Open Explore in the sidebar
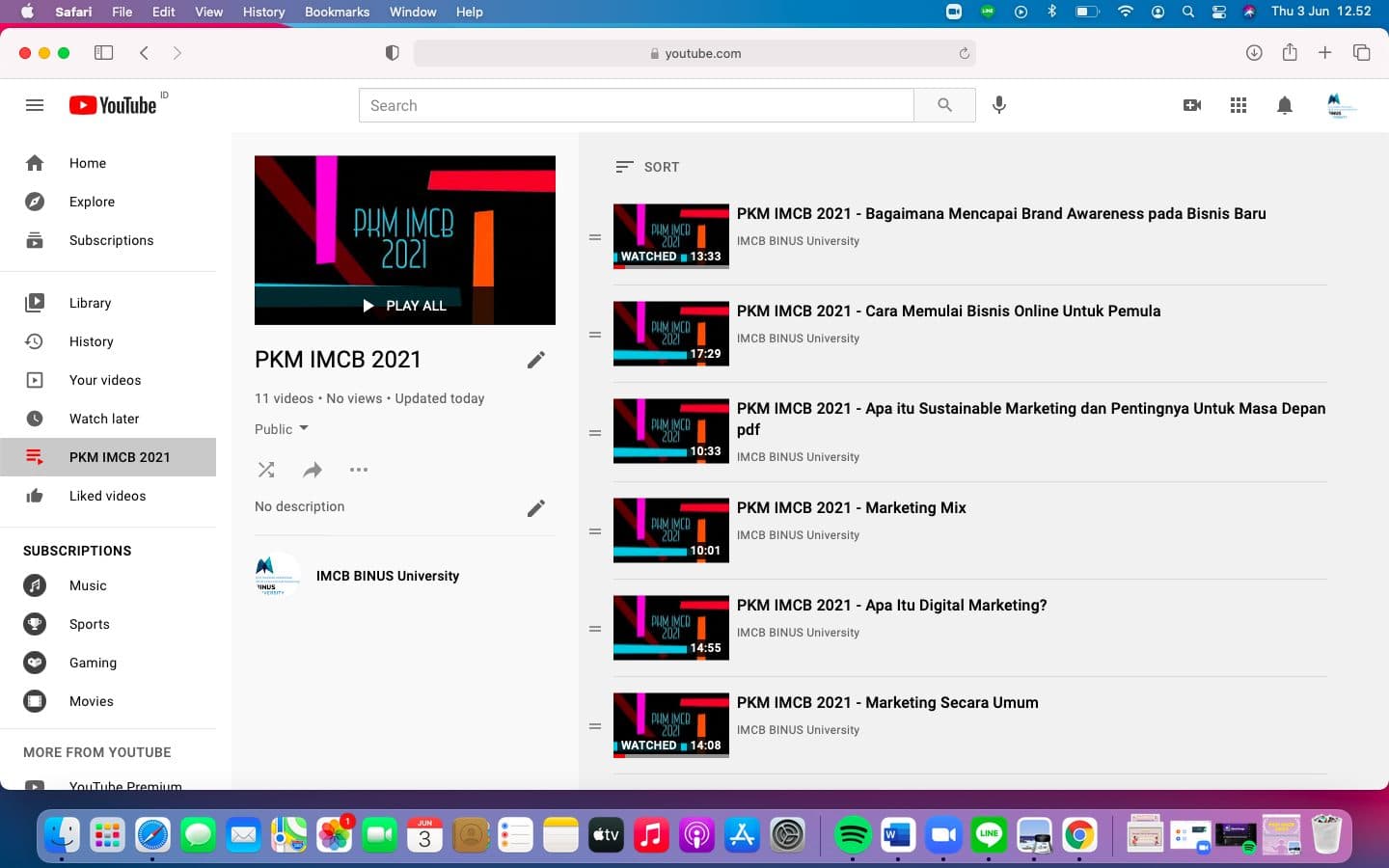Image resolution: width=1389 pixels, height=868 pixels. [108, 202]
